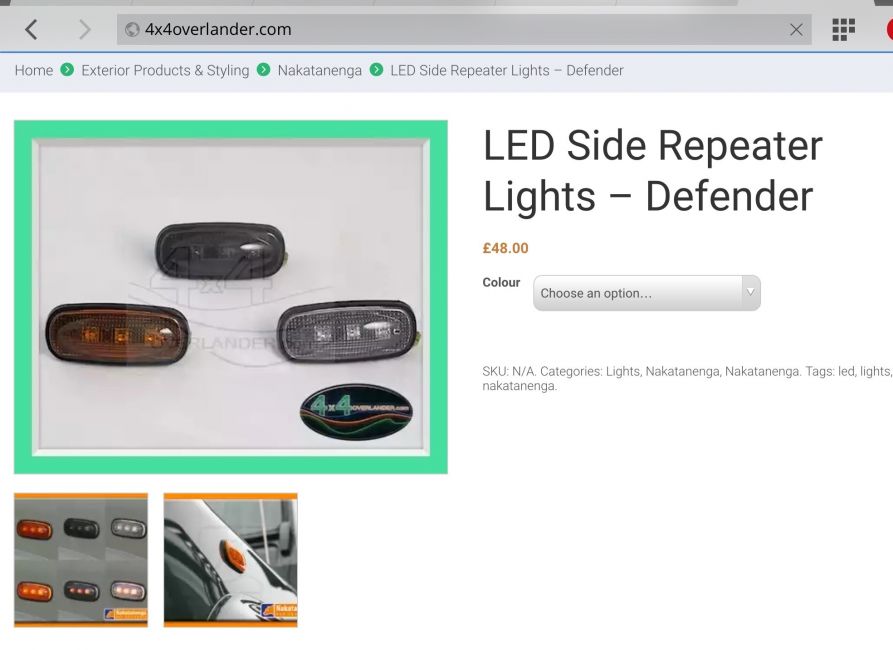Click the led tag link
Screen dimensions: 893x650
click(846, 371)
